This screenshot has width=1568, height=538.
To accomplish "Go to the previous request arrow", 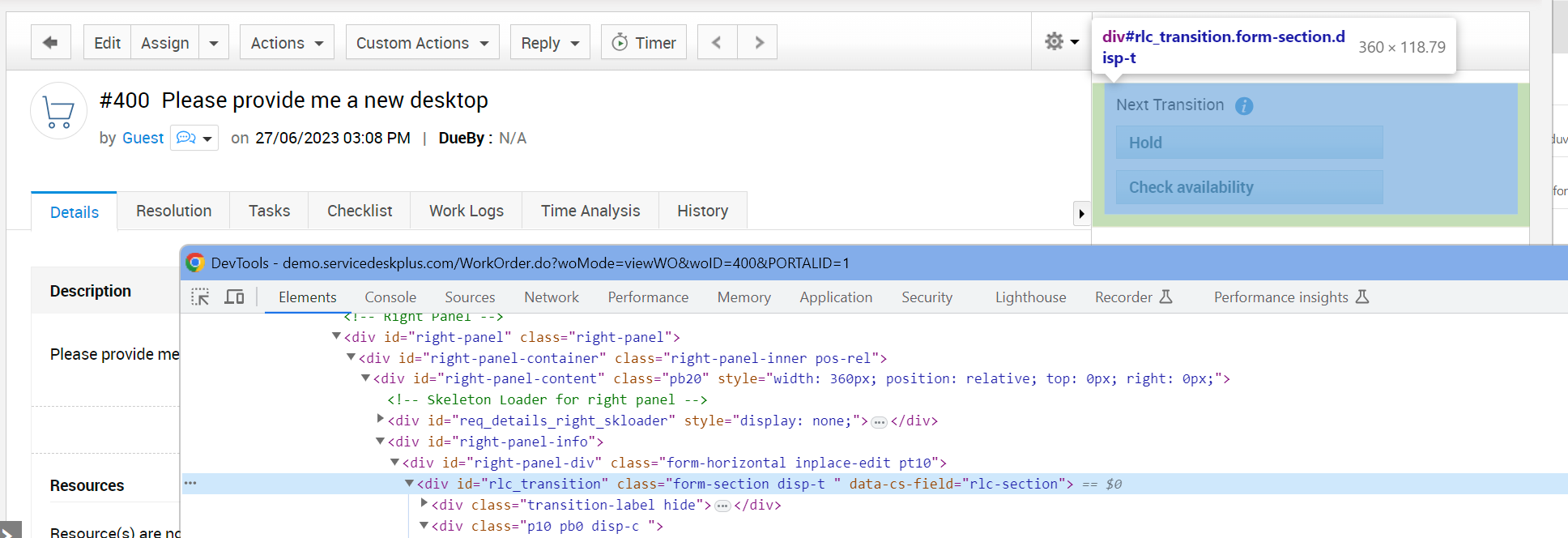I will [717, 42].
